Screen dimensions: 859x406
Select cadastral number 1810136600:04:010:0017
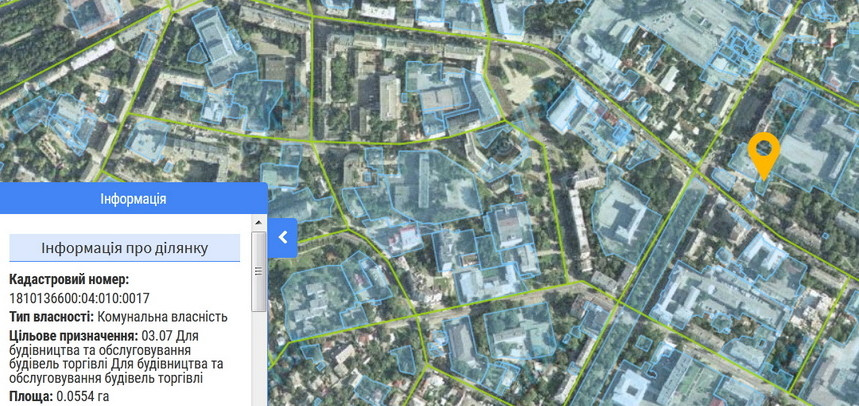click(x=79, y=298)
